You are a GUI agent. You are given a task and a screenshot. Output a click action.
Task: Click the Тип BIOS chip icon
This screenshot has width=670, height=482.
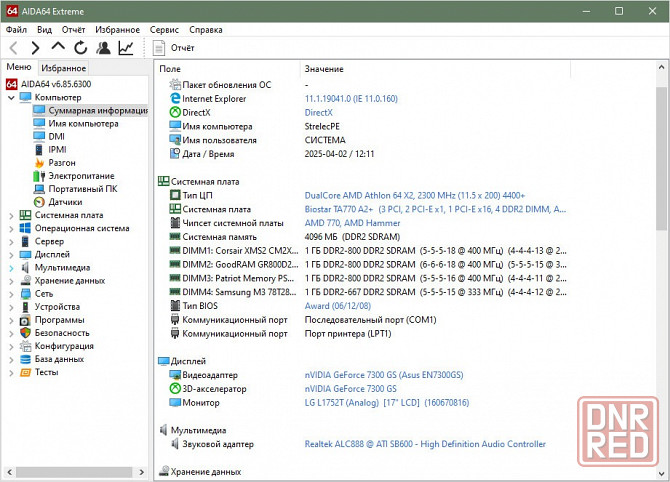point(175,306)
